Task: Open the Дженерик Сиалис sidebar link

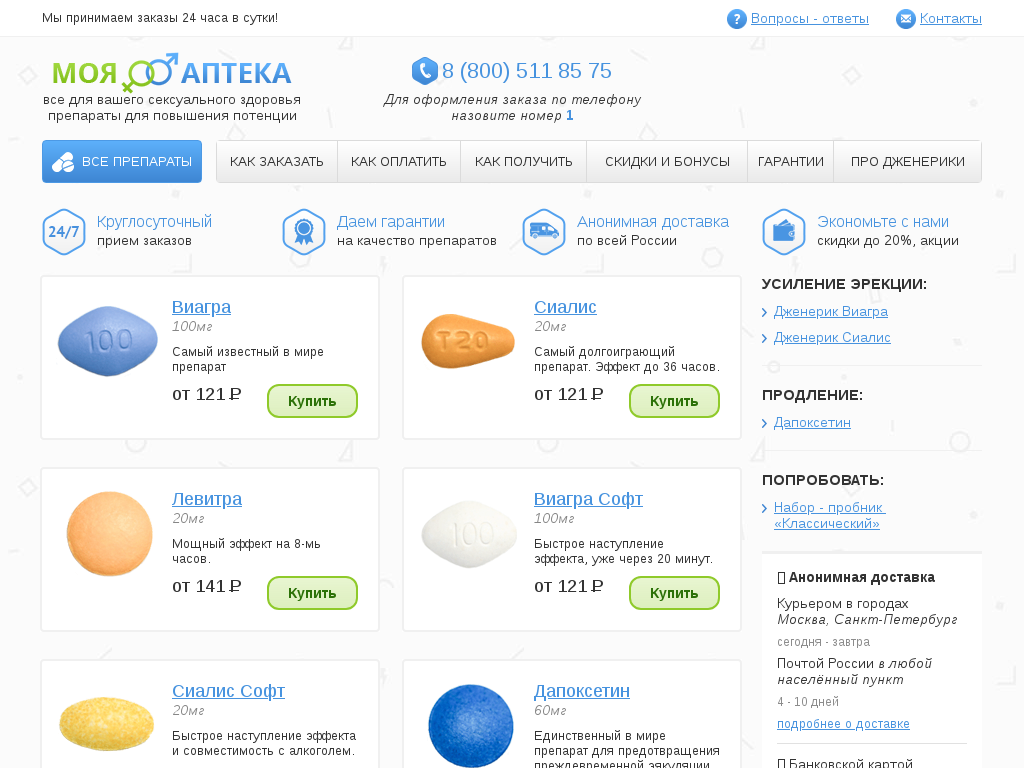Action: (x=832, y=338)
